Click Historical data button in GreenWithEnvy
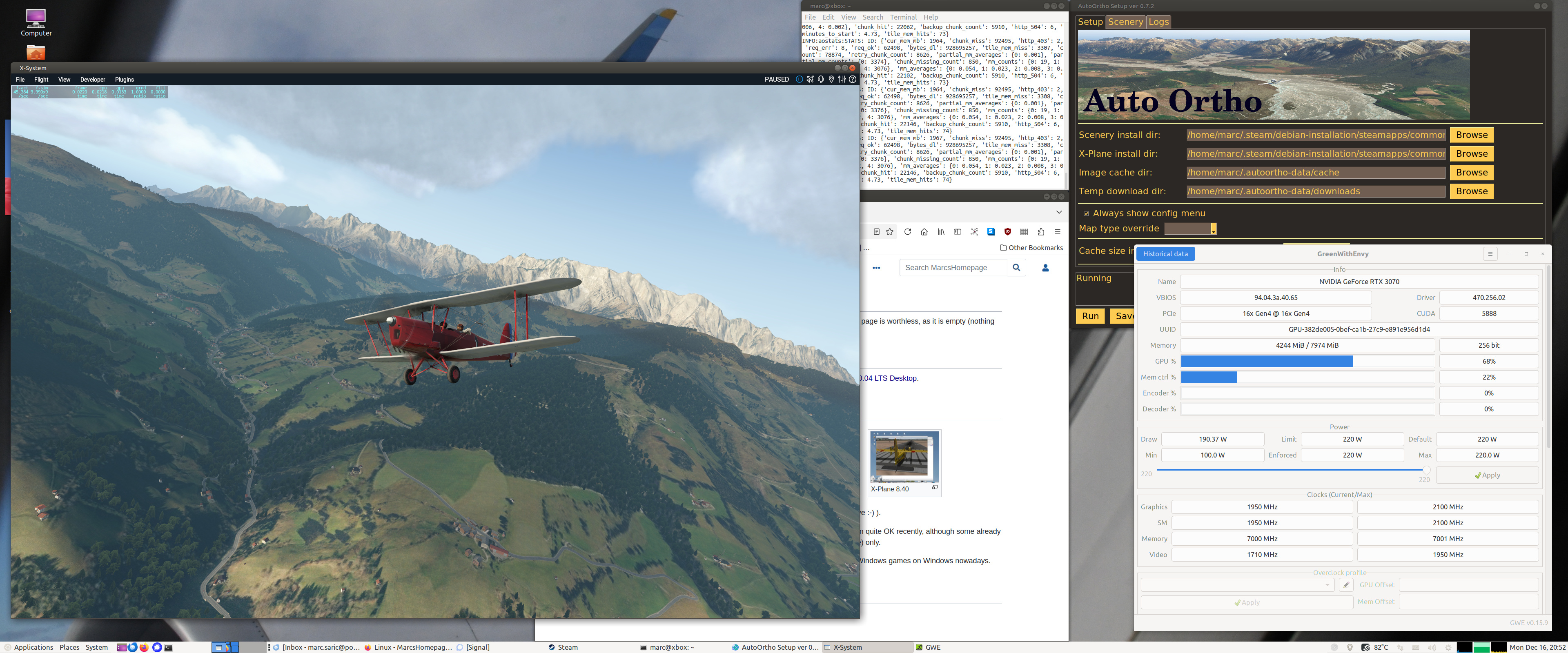Screen dimensions: 1568x653 pyautogui.click(x=1165, y=254)
